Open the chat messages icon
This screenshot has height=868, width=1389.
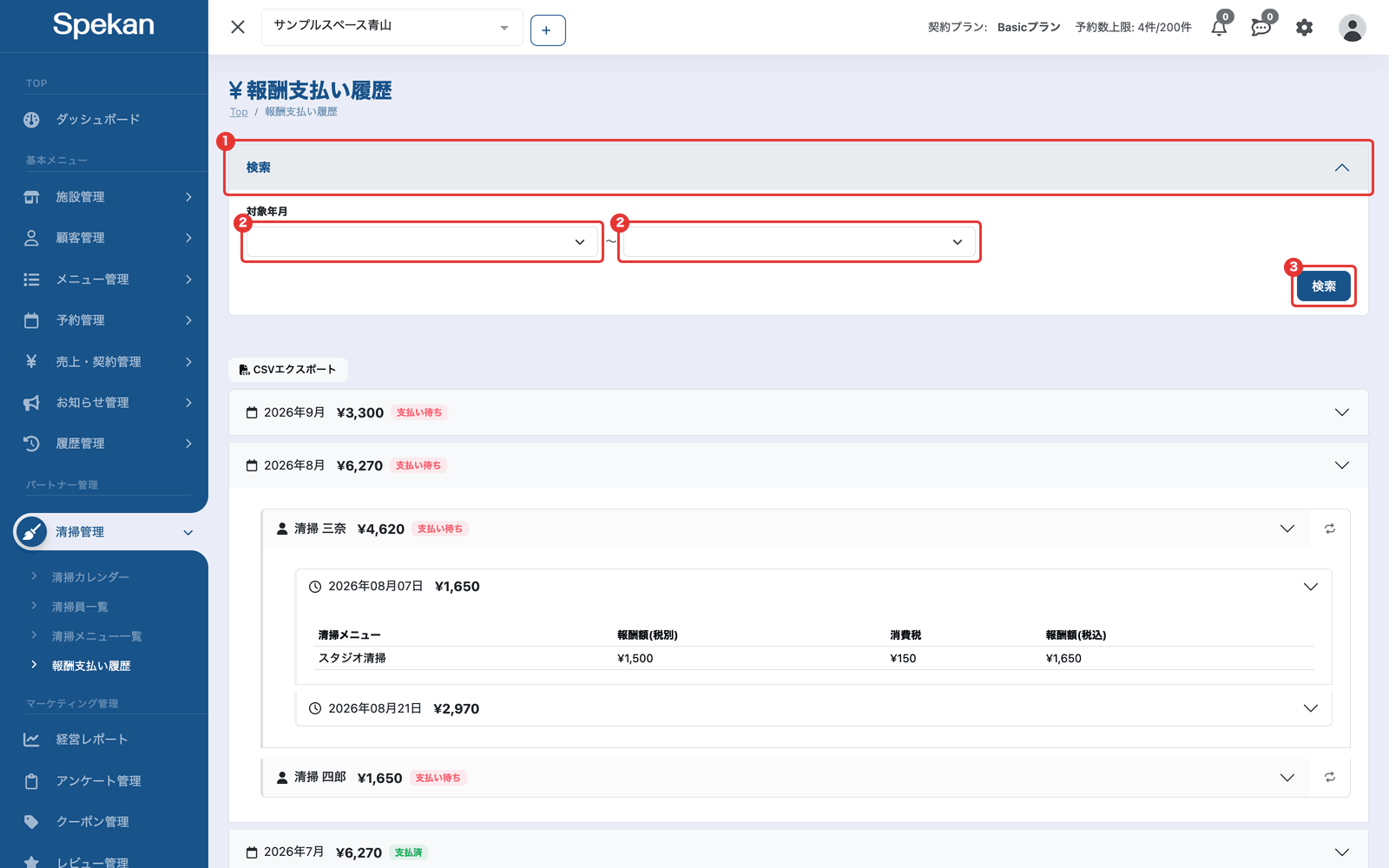[1261, 28]
